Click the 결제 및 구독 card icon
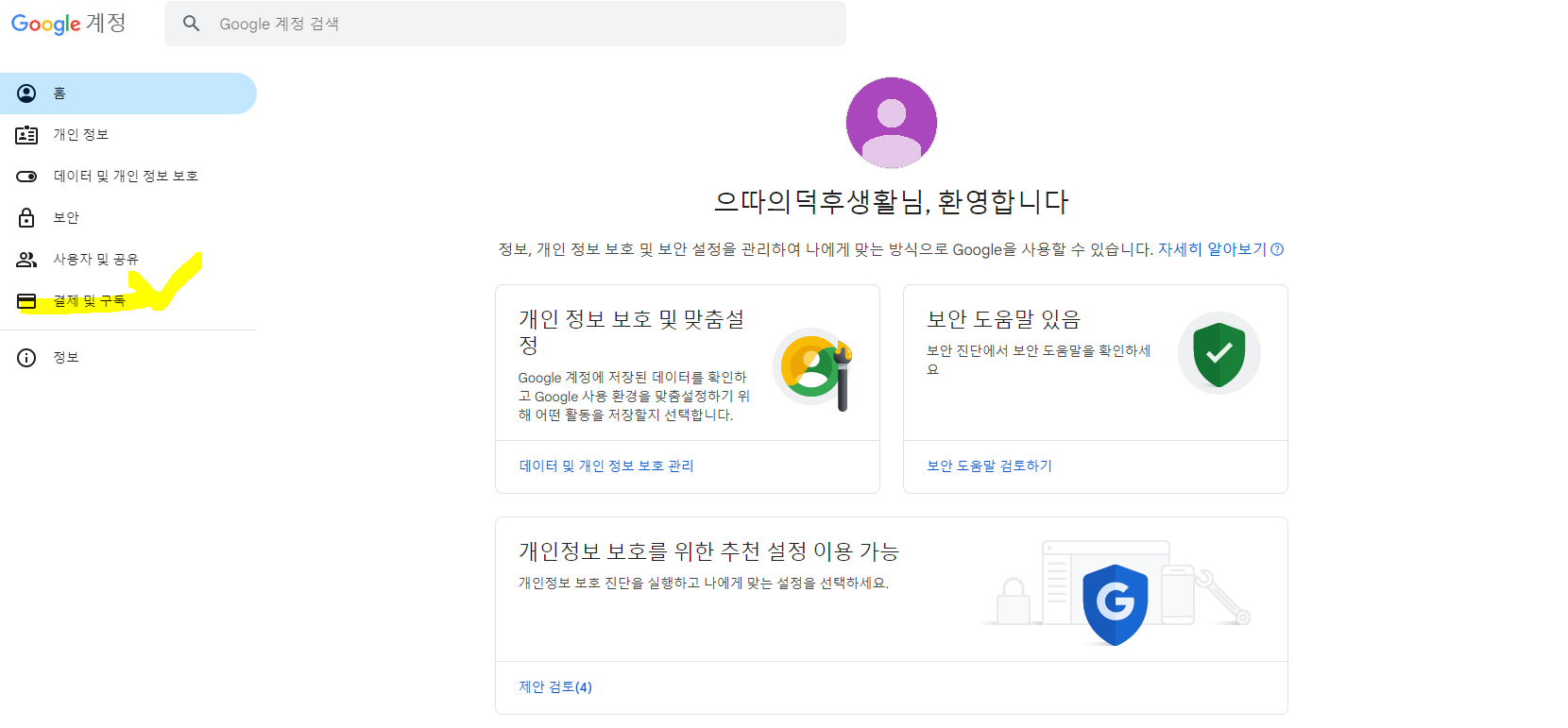 pyautogui.click(x=26, y=301)
